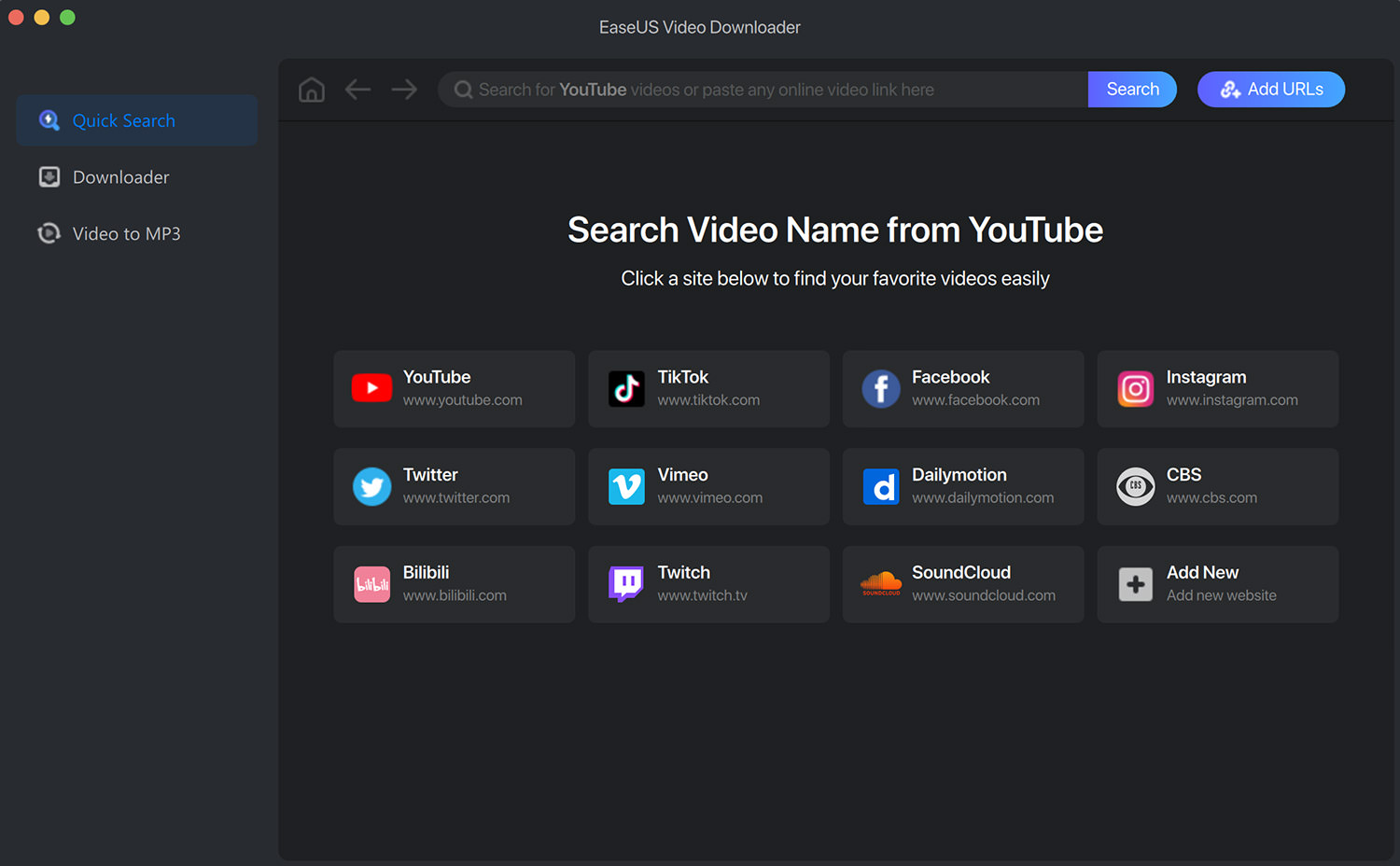
Task: Click the link icon in Add URLs button
Action: [1231, 90]
